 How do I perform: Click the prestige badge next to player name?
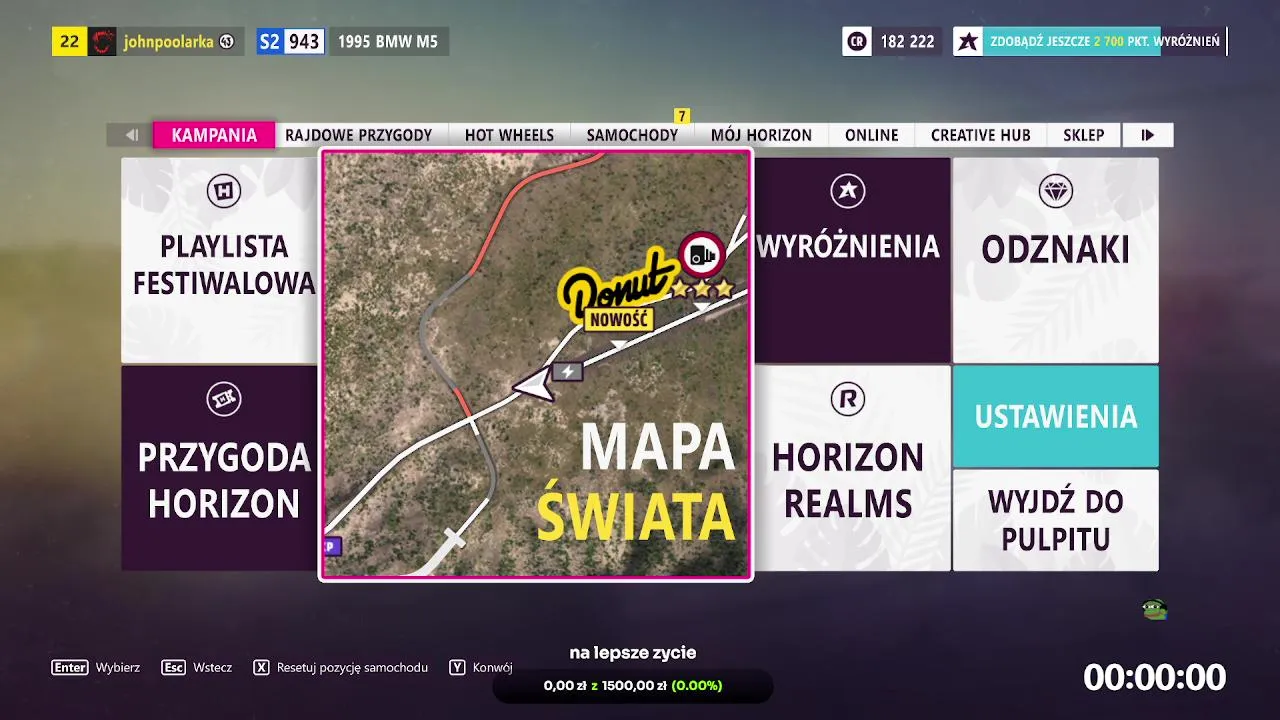point(227,42)
